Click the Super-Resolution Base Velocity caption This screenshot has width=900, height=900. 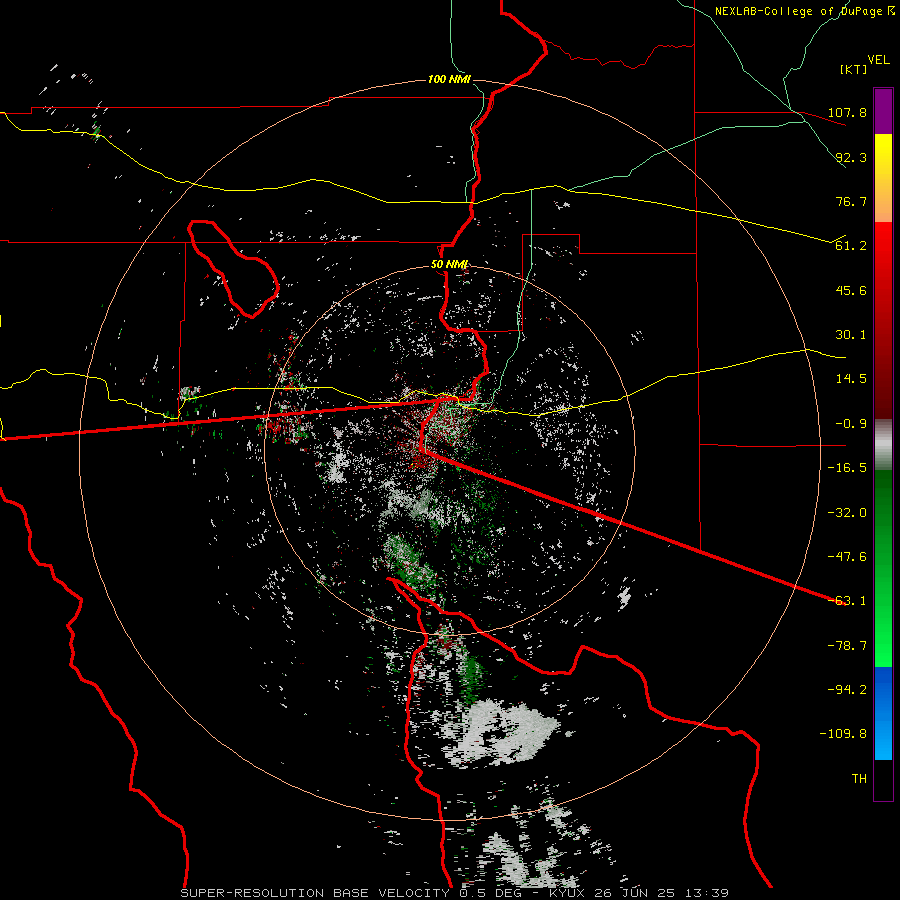pyautogui.click(x=455, y=893)
